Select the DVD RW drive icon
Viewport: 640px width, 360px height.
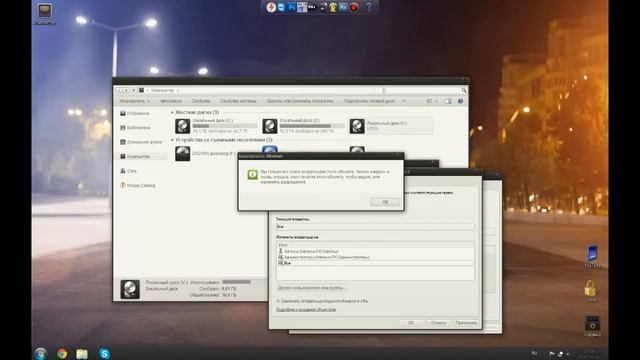point(182,154)
